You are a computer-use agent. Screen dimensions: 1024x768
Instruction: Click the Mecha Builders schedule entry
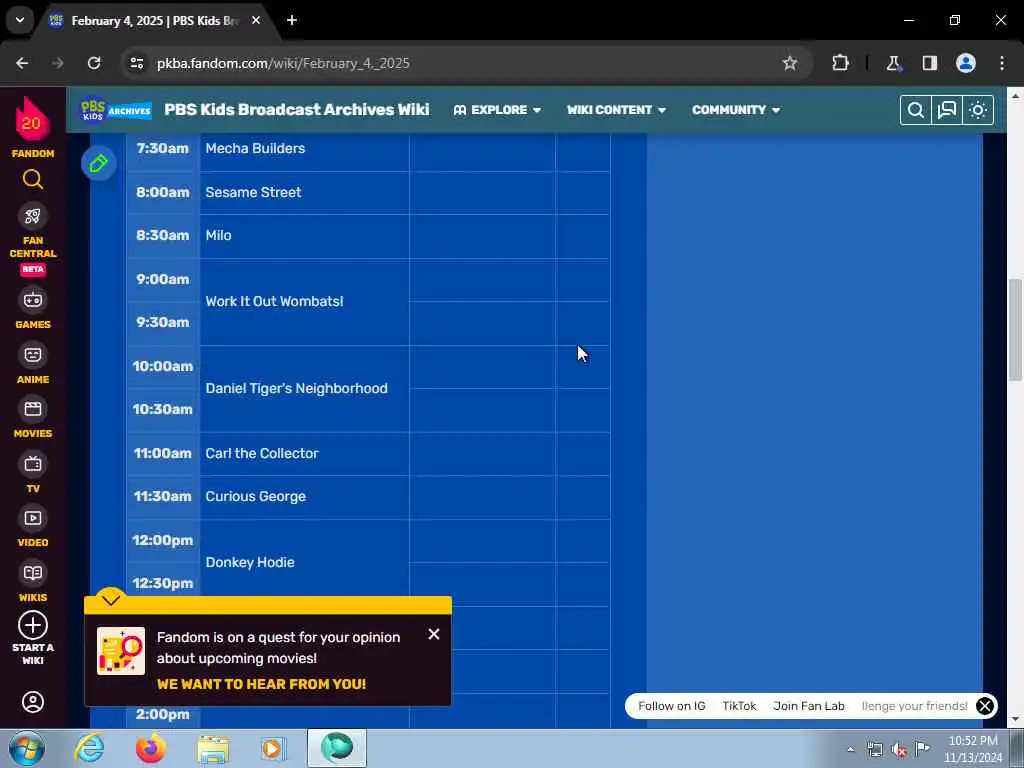(x=255, y=148)
